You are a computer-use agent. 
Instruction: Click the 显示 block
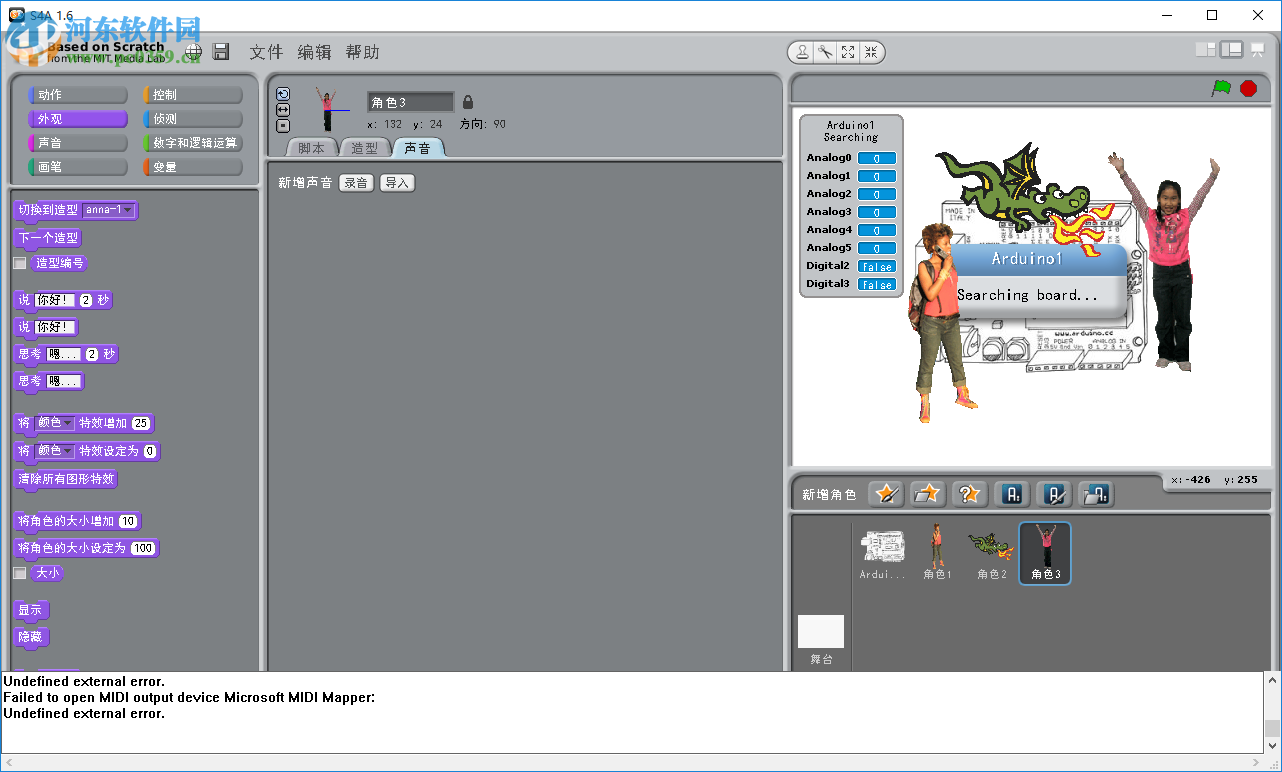coord(31,610)
